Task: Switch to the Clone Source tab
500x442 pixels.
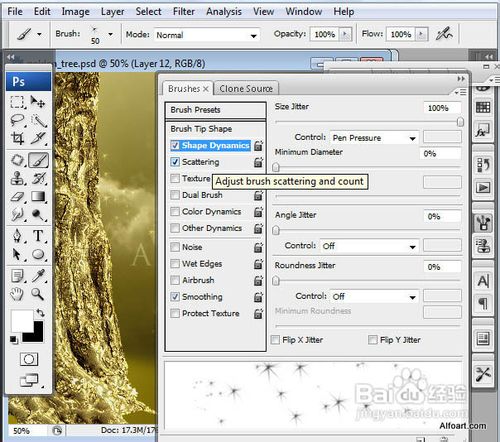Action: coord(246,89)
